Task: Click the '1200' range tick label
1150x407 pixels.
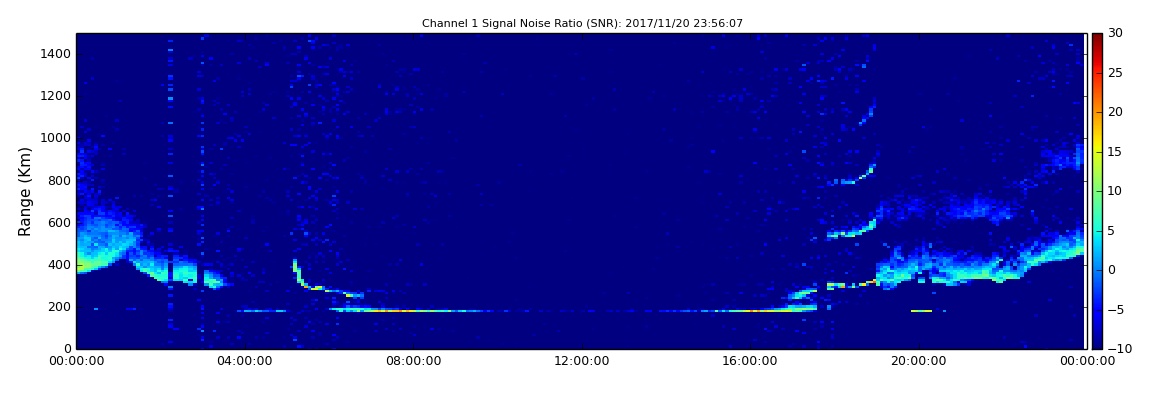Action: pyautogui.click(x=56, y=96)
